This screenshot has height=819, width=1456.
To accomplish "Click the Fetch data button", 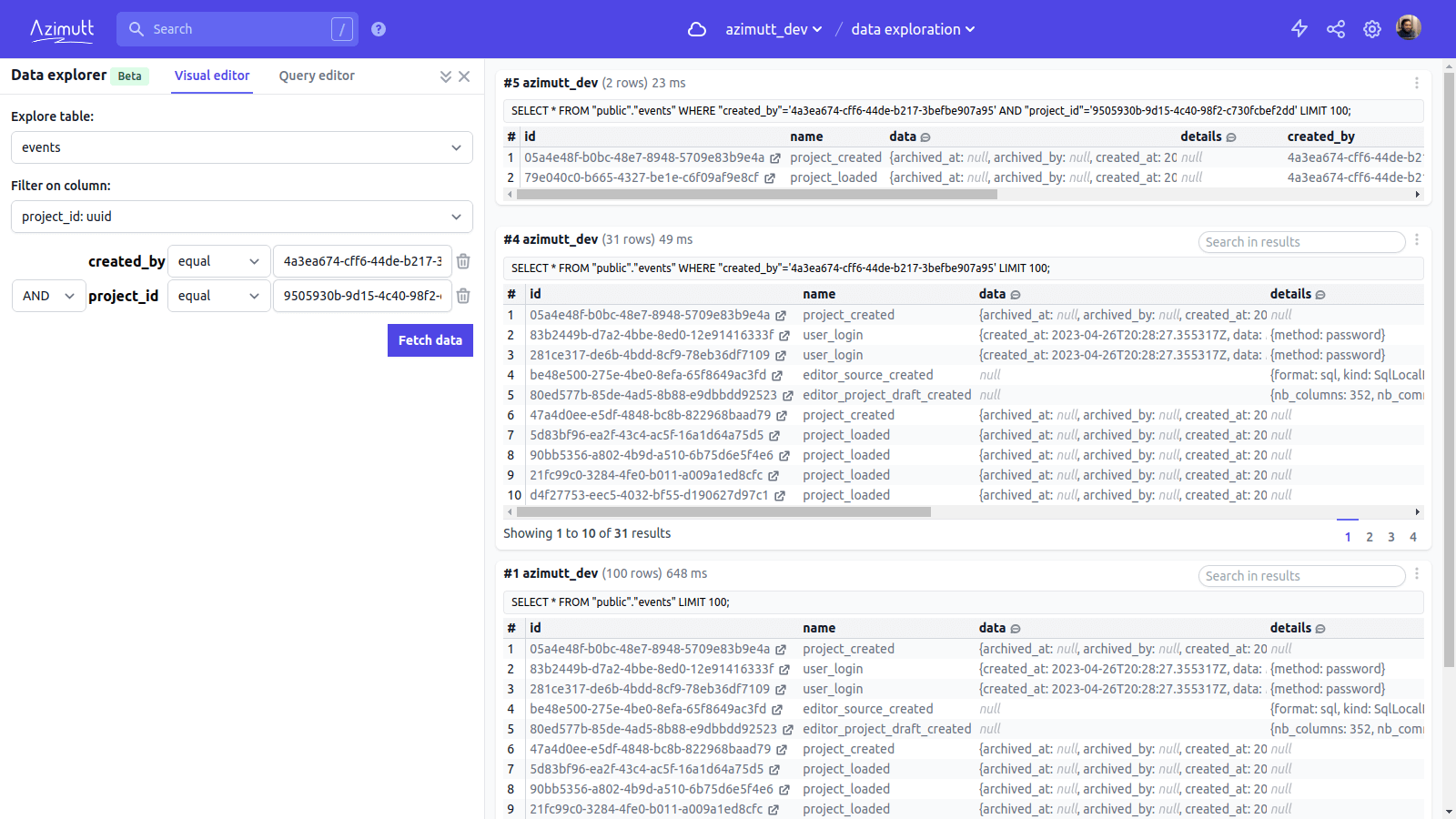I will point(430,339).
